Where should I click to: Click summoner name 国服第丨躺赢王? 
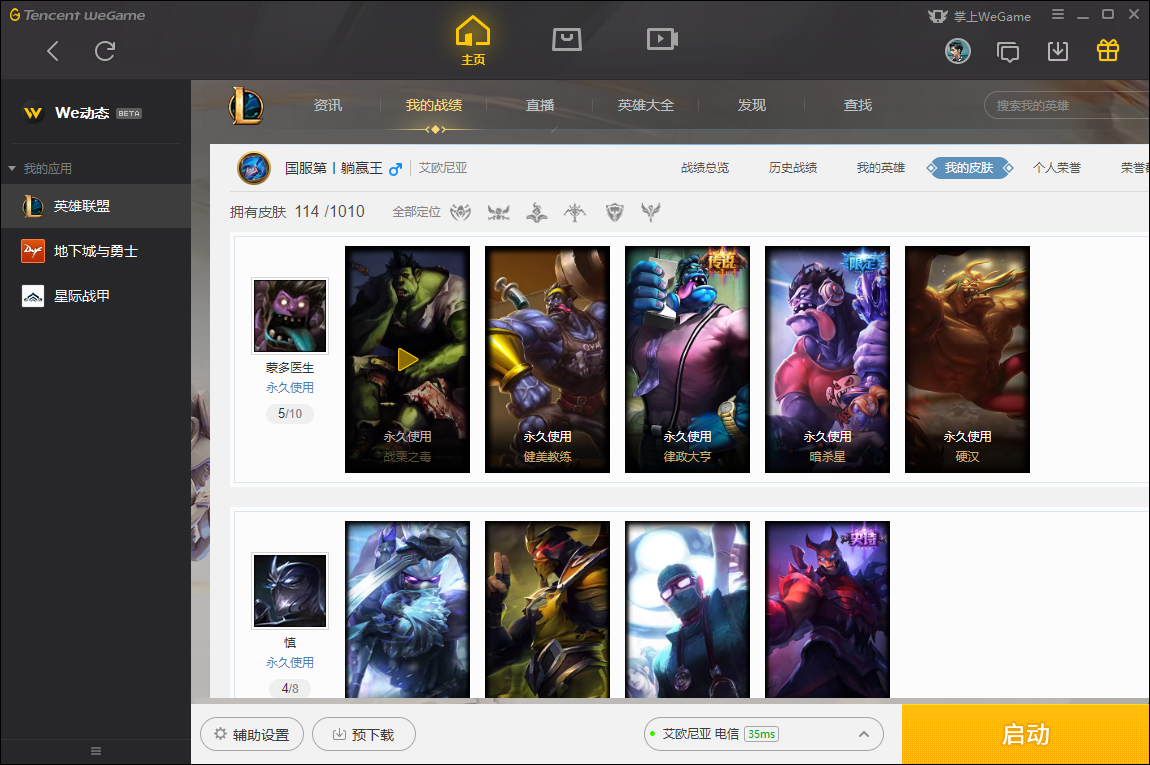click(x=334, y=168)
